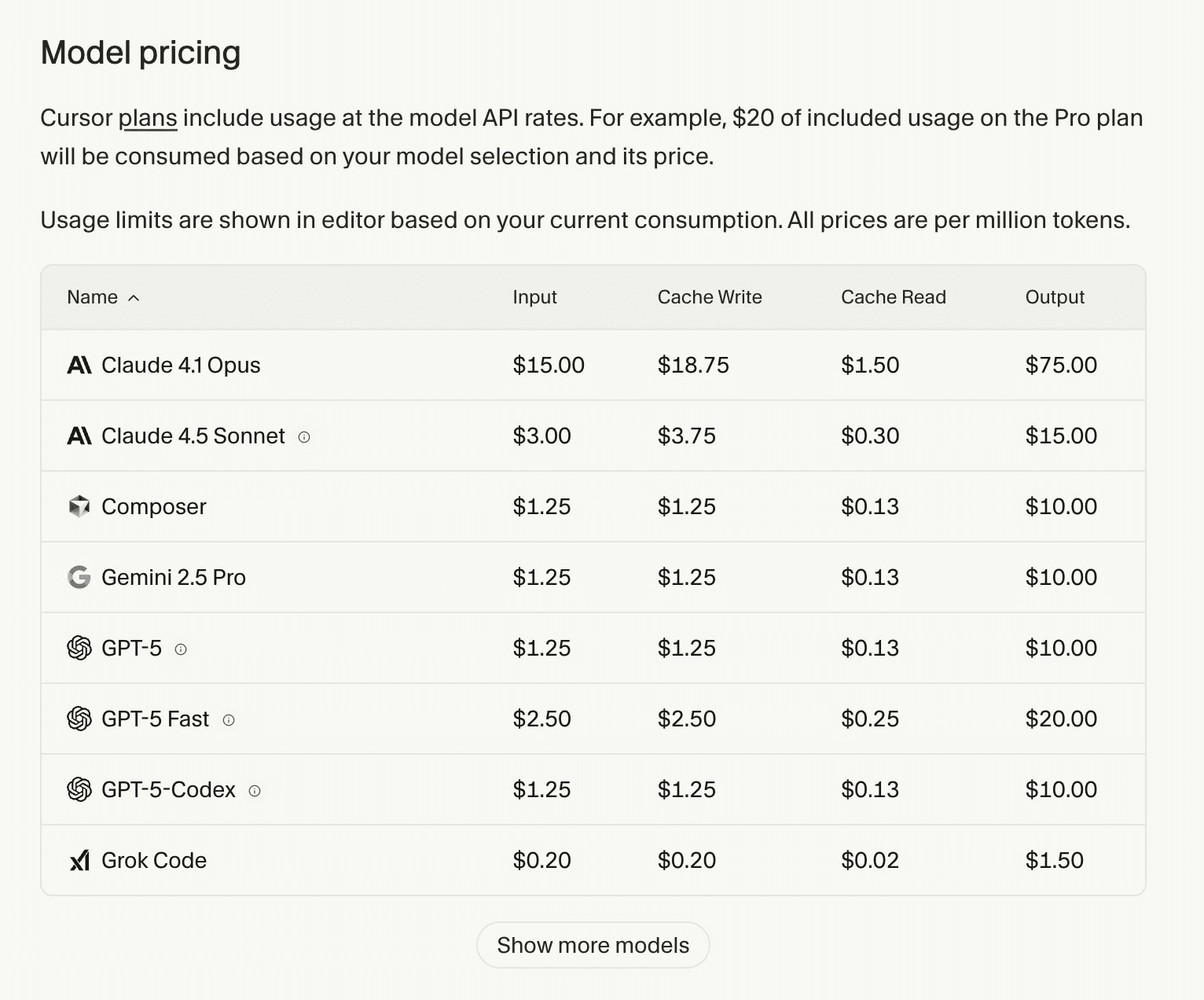This screenshot has width=1204, height=1000.
Task: Click the xAI icon next to Grok Code
Action: (80, 860)
